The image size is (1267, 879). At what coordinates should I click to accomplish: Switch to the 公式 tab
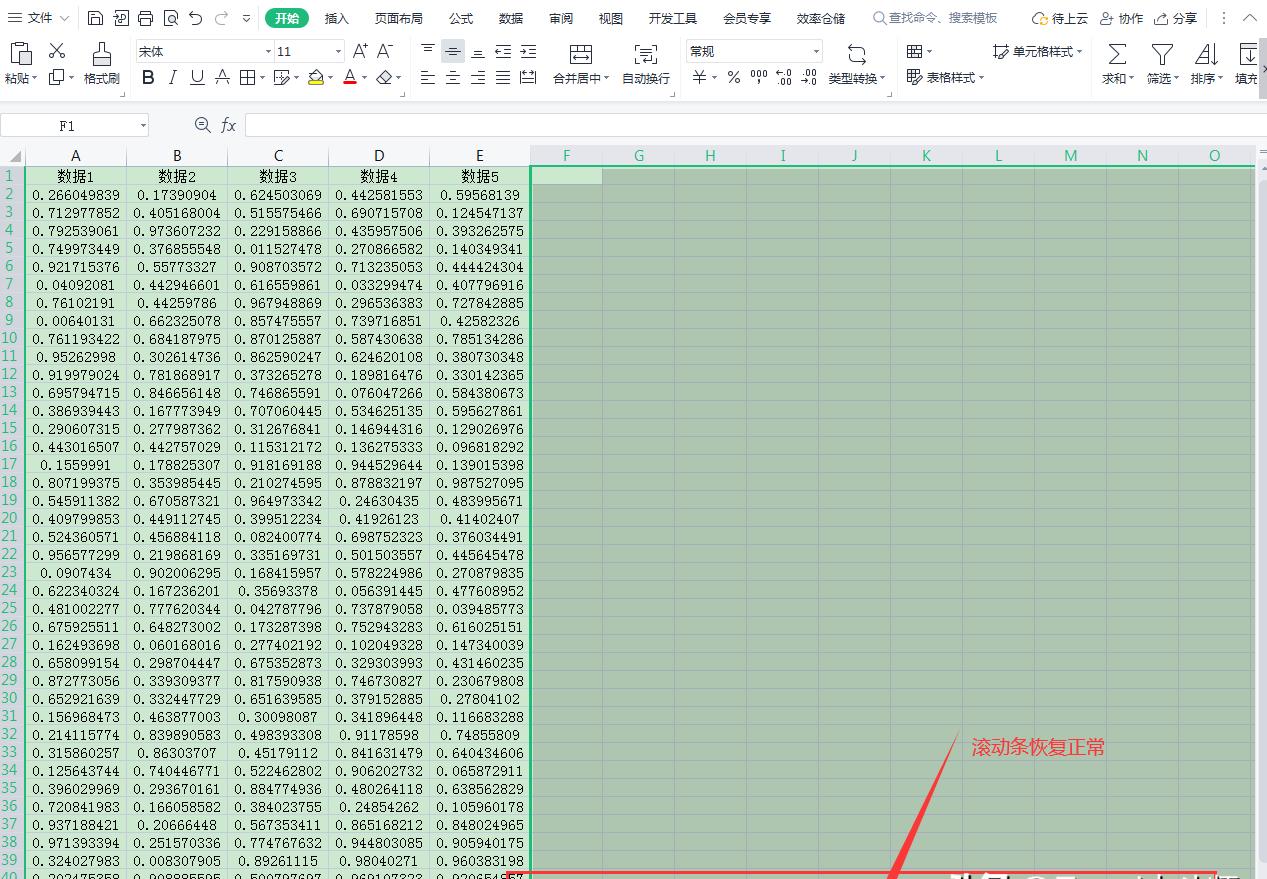[461, 18]
